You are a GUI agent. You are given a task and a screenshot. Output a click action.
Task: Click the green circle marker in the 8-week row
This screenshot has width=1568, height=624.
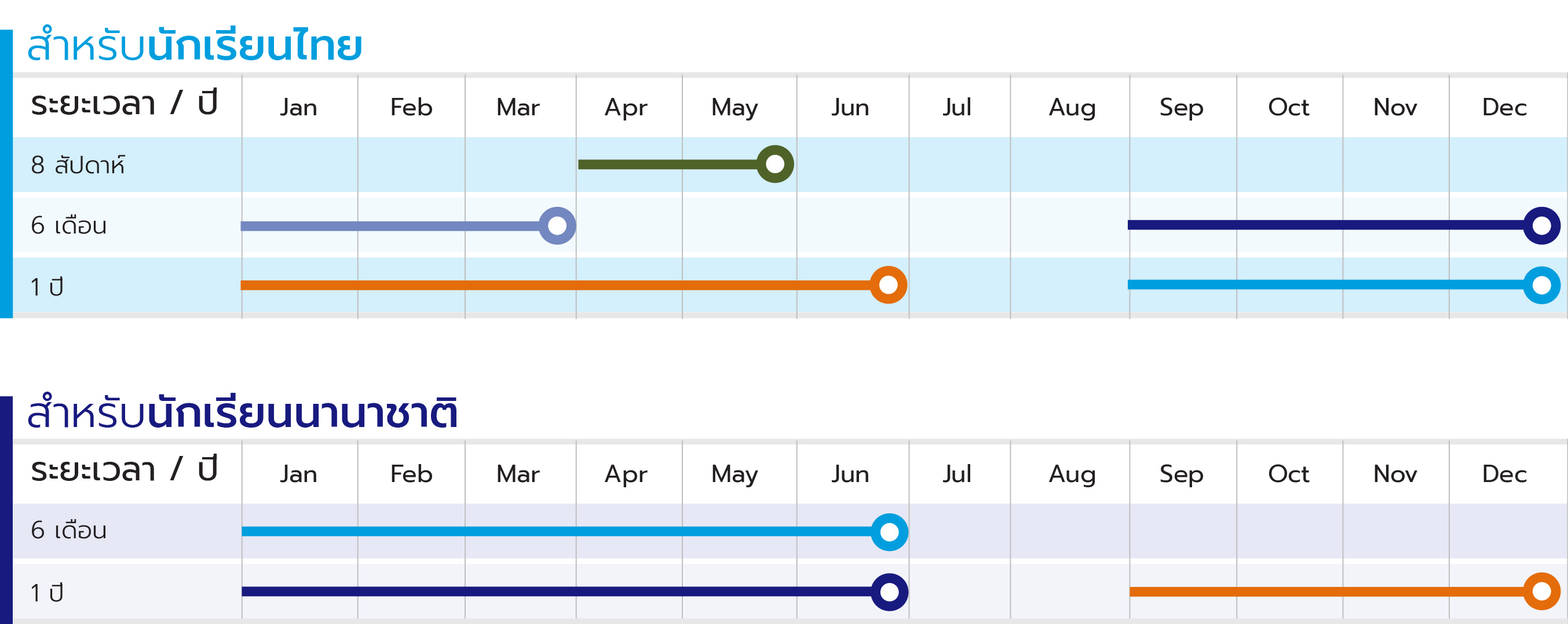(775, 165)
